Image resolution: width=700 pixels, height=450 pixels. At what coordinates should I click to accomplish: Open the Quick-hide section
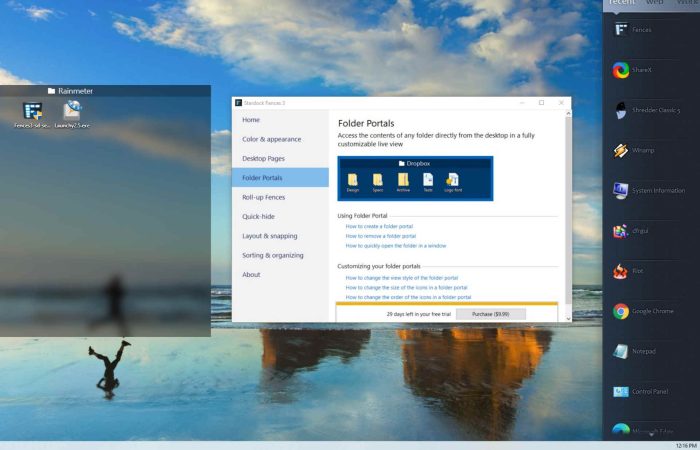280,217
